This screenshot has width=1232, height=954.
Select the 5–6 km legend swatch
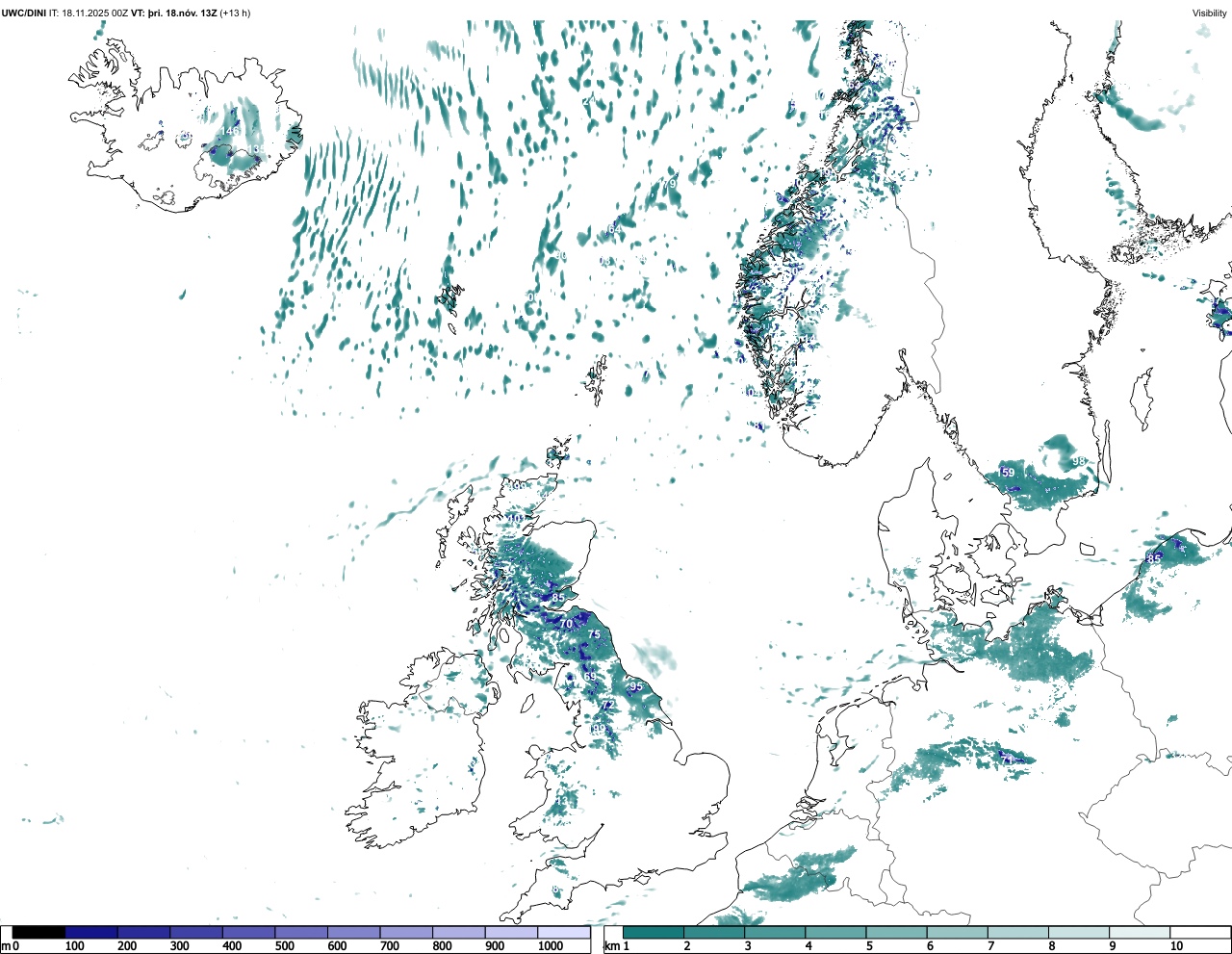(896, 932)
